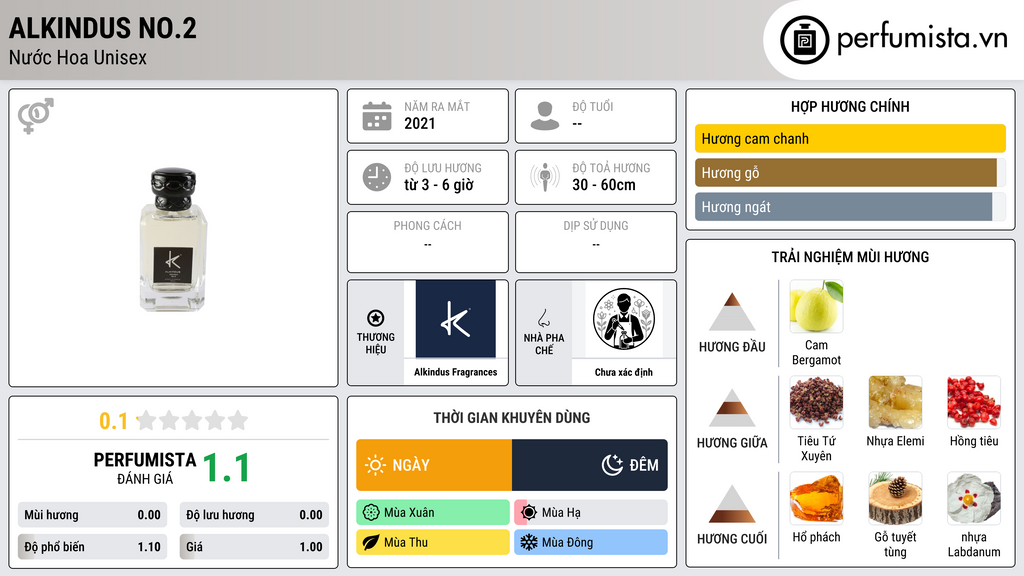Click the green 1.1 Perfumista rating
The height and width of the screenshot is (576, 1024).
coord(226,468)
